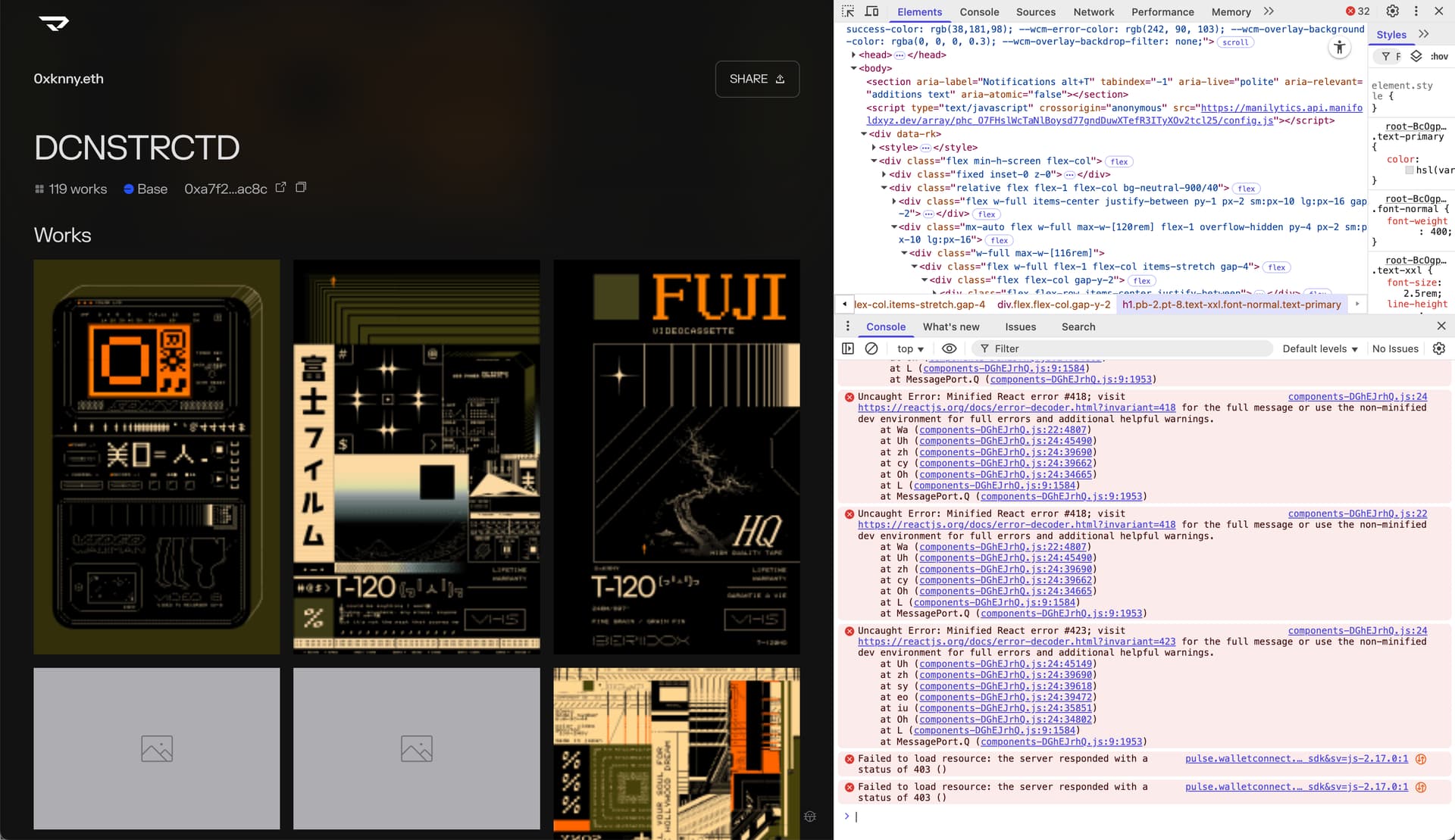Collapse the div data-rk node
1455x840 pixels.
(863, 134)
